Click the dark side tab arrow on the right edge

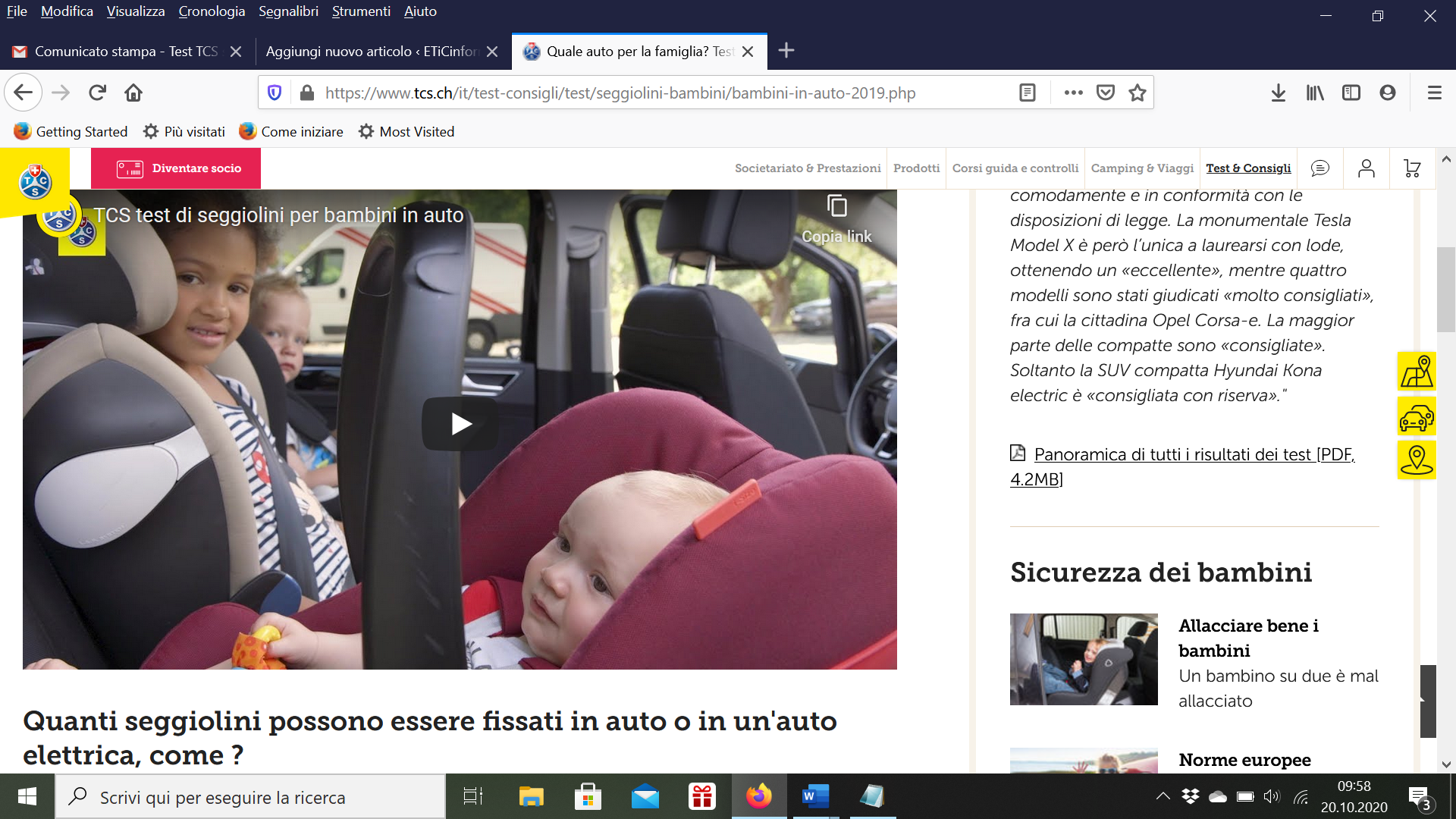(1428, 701)
